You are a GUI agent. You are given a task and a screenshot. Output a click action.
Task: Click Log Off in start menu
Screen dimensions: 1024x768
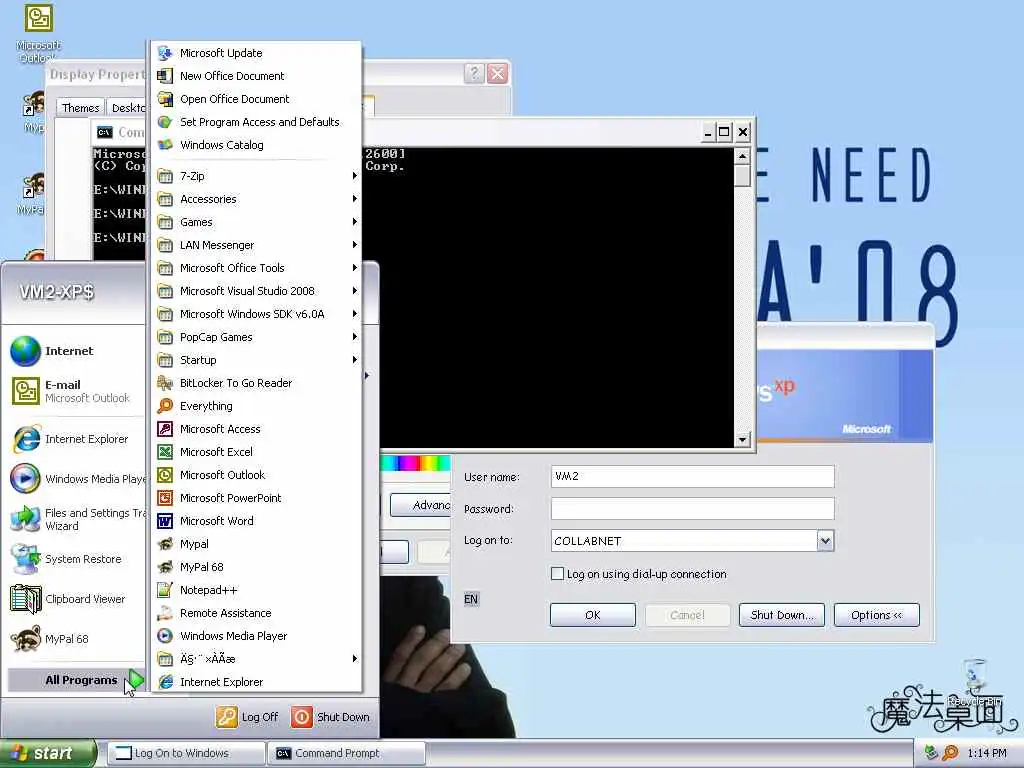tap(248, 717)
